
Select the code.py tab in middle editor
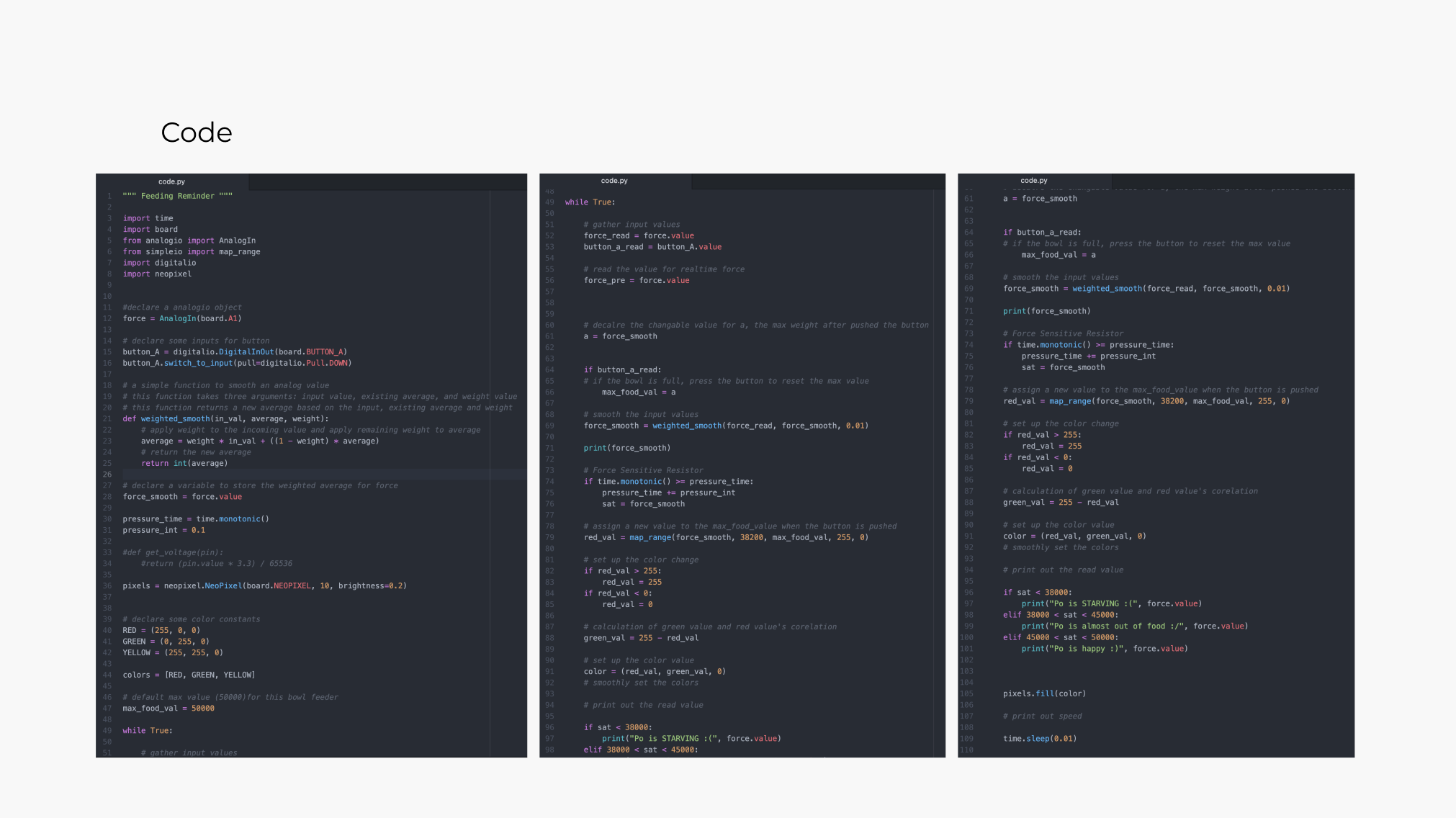(614, 181)
